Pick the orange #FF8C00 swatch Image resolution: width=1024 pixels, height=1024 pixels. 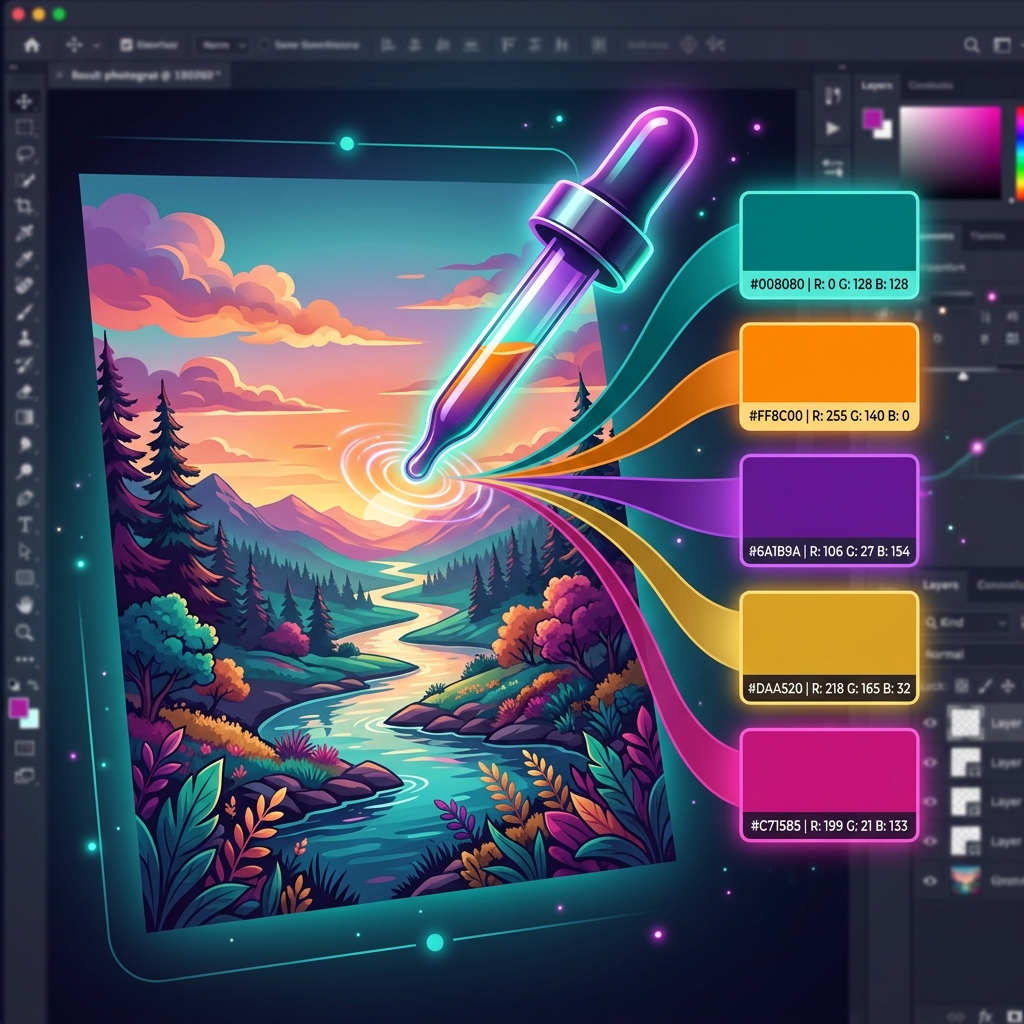[829, 376]
